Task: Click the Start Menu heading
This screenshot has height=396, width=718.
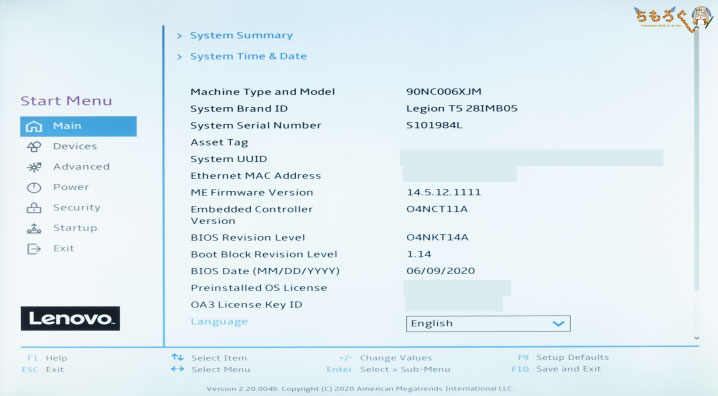Action: click(x=66, y=101)
